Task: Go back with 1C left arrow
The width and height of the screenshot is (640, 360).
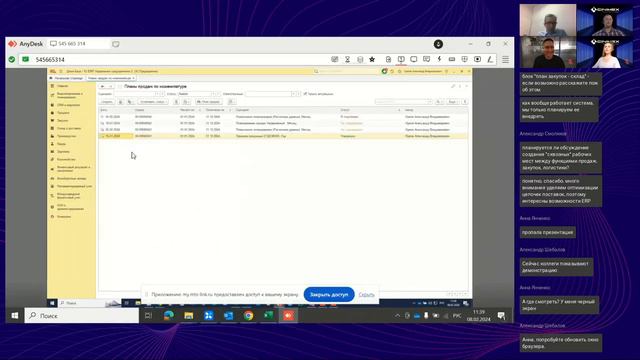Action: click(103, 87)
